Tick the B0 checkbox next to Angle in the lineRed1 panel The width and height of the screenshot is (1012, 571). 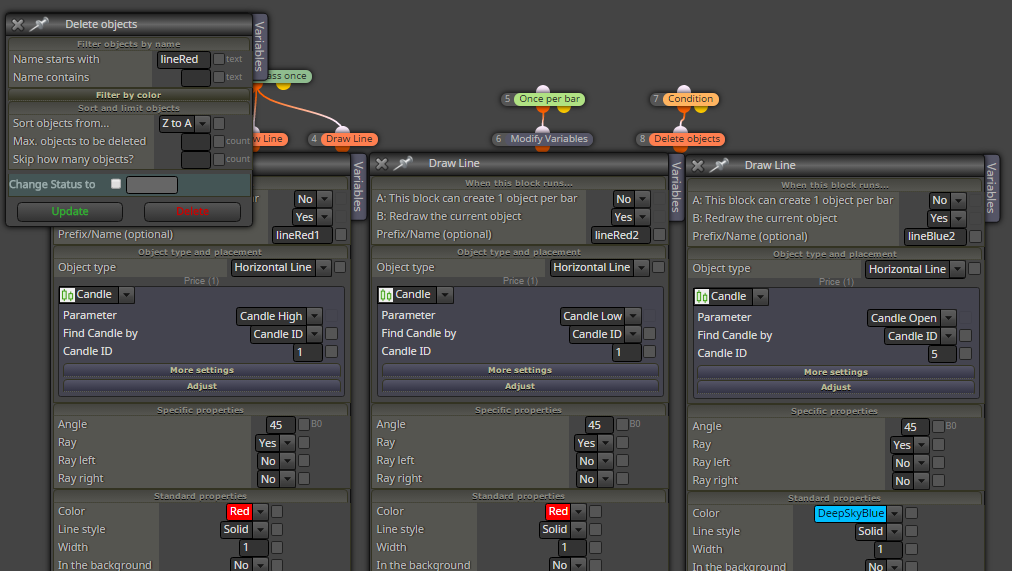(x=304, y=424)
